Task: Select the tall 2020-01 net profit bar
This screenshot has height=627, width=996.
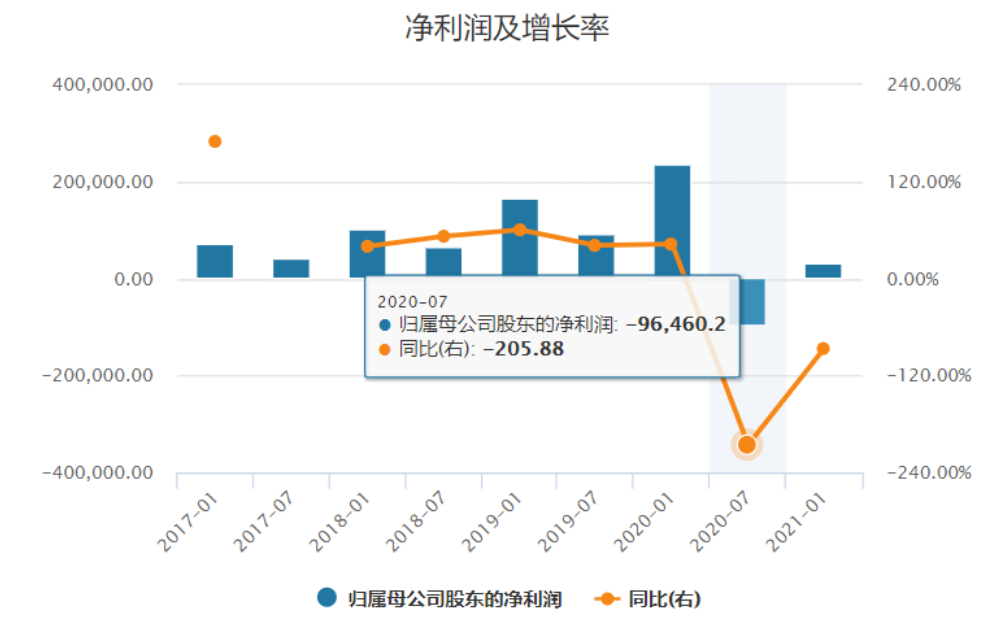Action: pos(672,220)
